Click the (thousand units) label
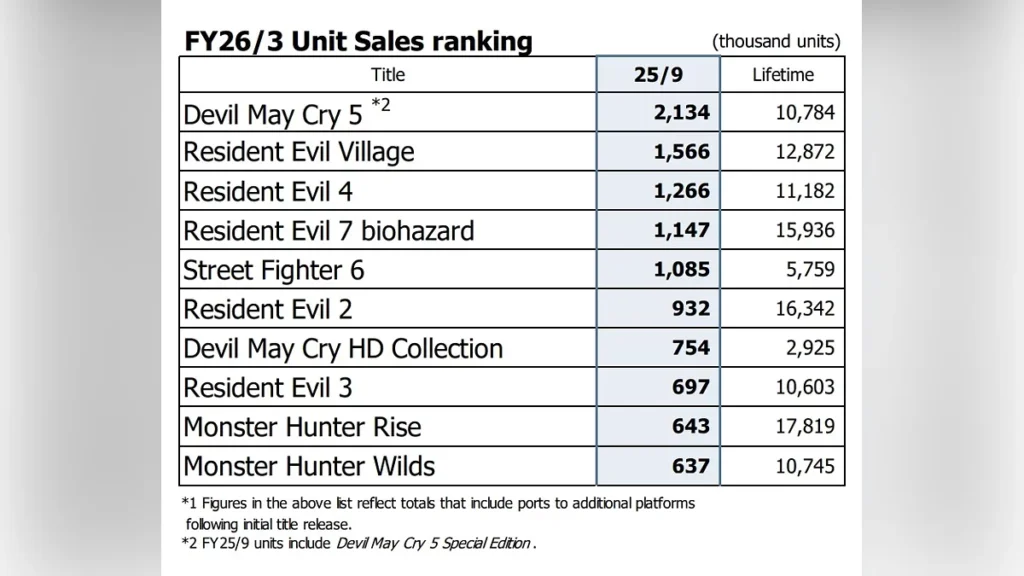 [x=776, y=42]
